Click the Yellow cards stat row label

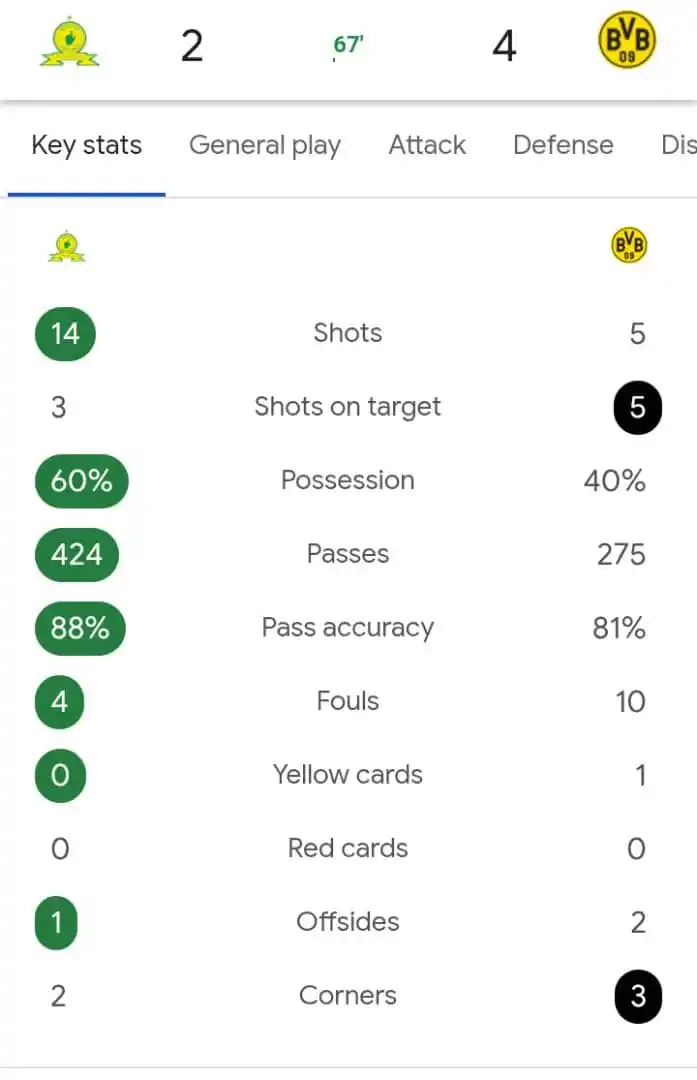pyautogui.click(x=348, y=775)
